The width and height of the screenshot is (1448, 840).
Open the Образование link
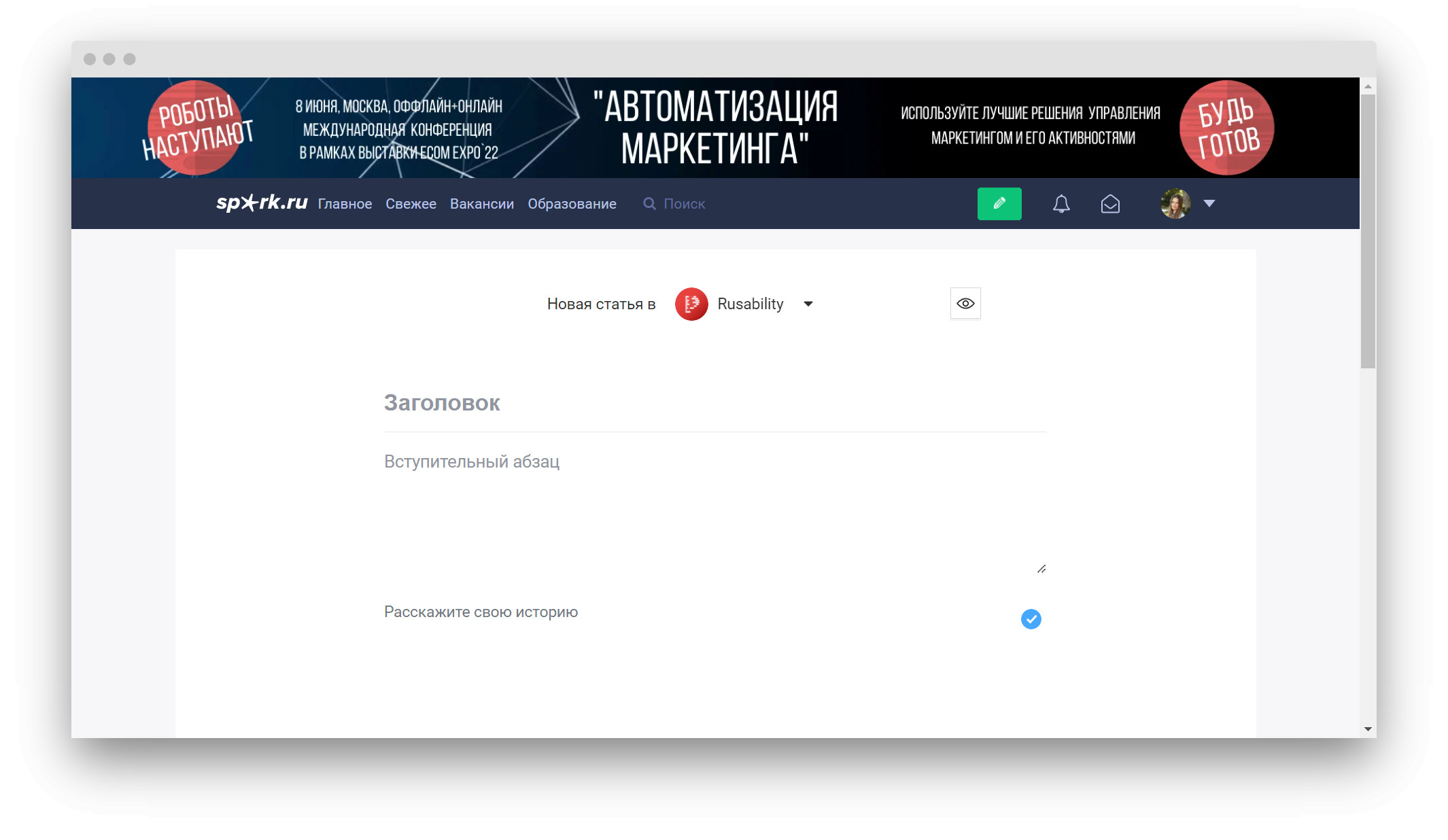572,204
